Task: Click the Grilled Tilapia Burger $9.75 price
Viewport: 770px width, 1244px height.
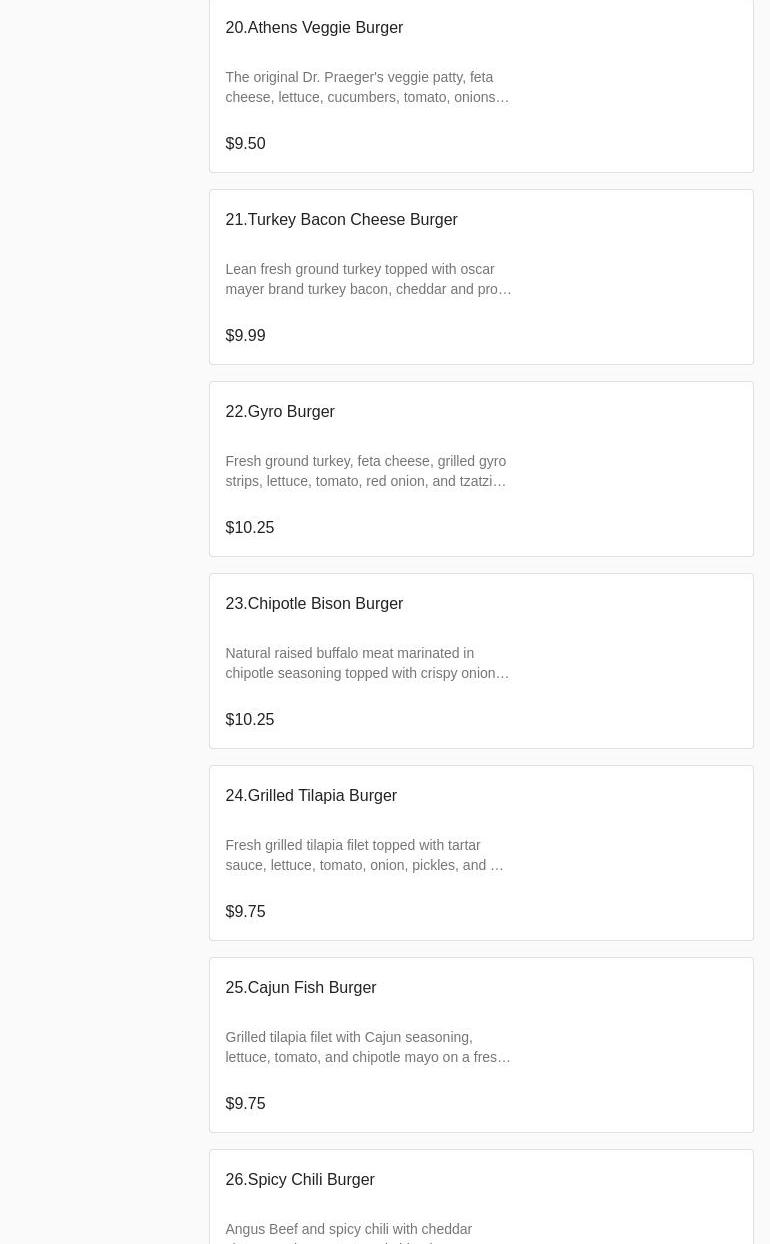Action: point(245,912)
